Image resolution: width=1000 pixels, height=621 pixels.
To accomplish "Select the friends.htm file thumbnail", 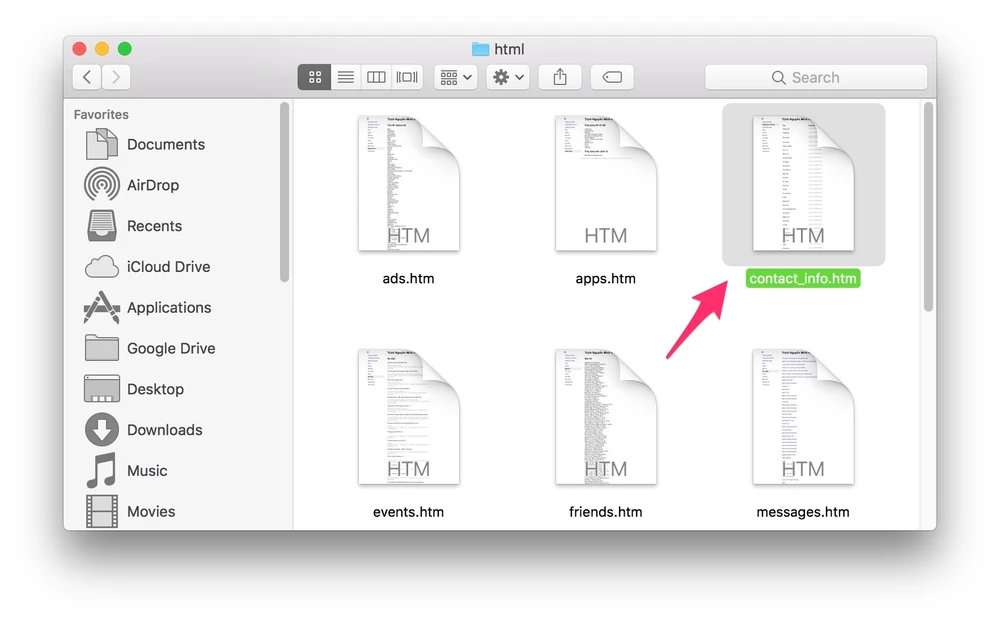I will tap(605, 417).
